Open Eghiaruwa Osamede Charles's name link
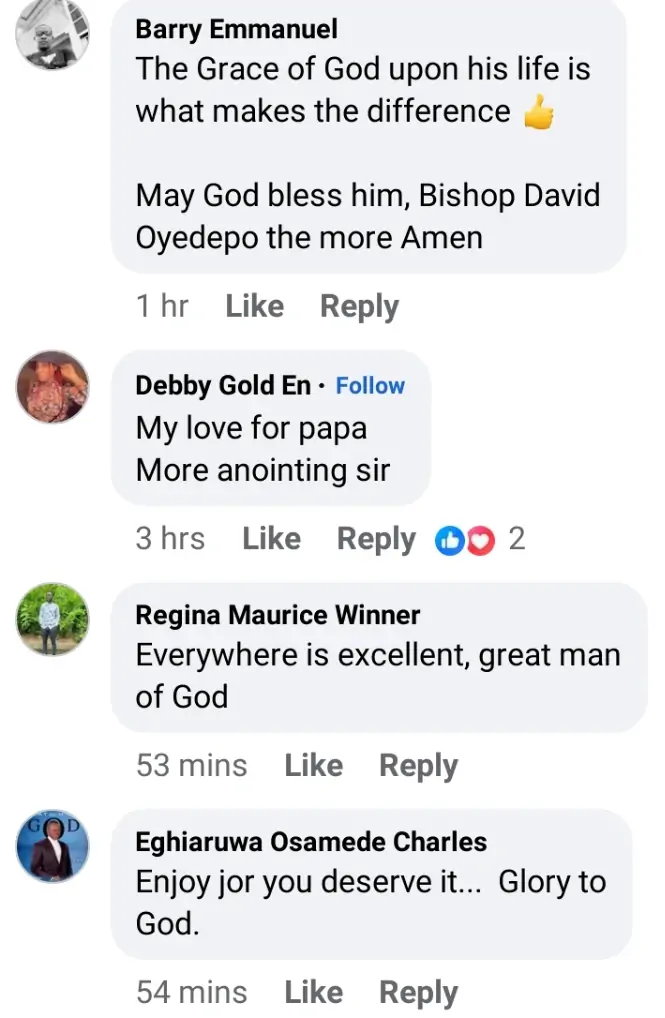The width and height of the screenshot is (665, 1018). [x=311, y=842]
